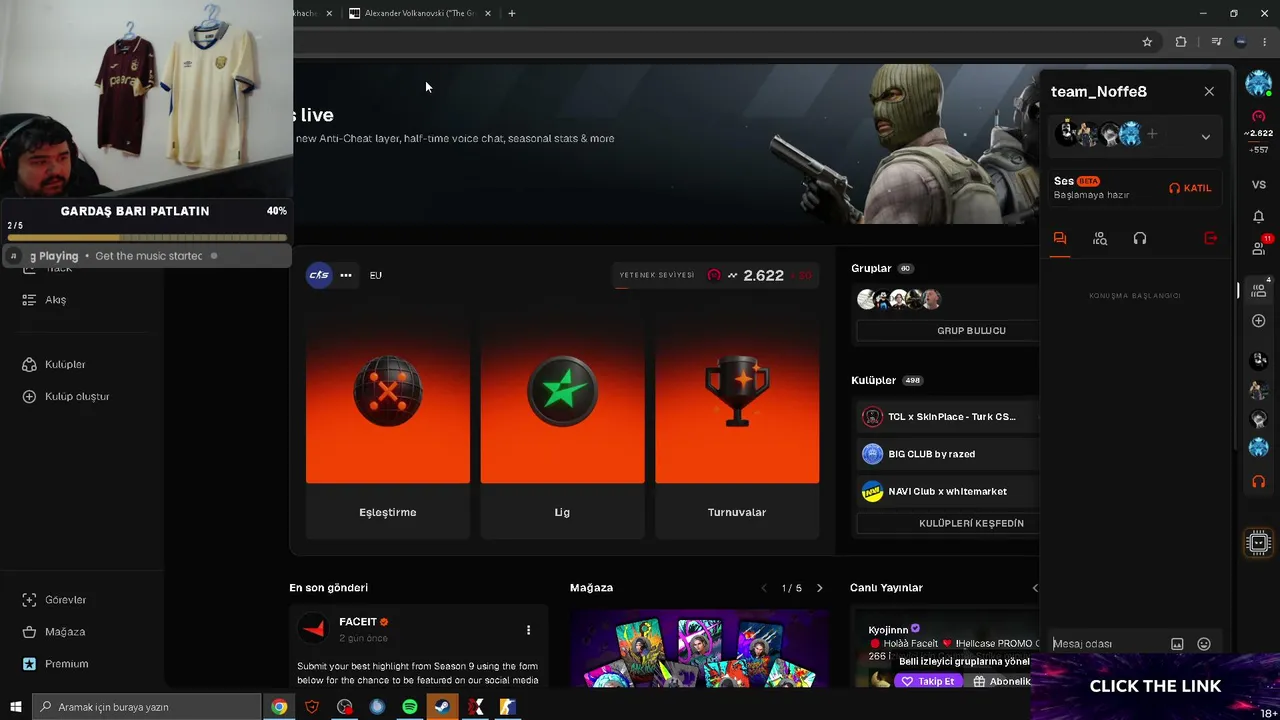Attach an image in message box
This screenshot has height=720, width=1280.
1177,644
